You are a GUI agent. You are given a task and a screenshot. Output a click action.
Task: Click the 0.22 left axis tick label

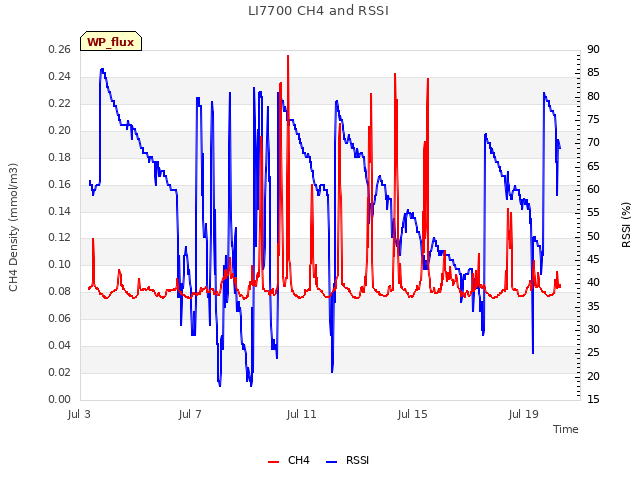(60, 103)
